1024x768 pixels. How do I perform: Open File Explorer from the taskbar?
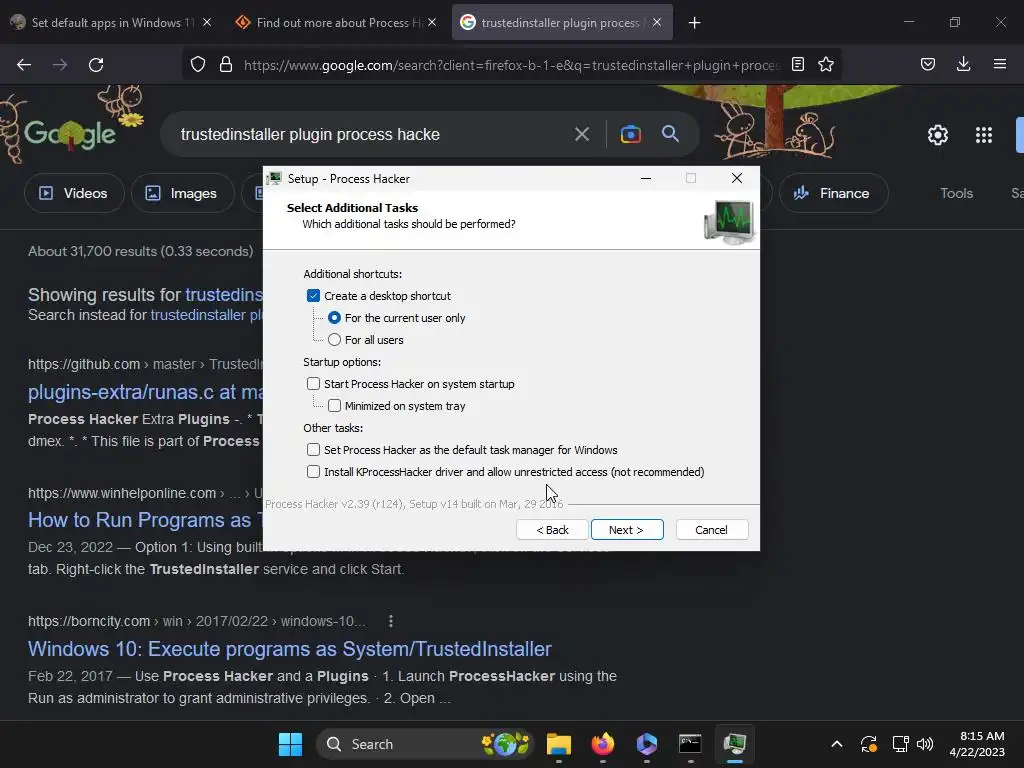coord(559,744)
